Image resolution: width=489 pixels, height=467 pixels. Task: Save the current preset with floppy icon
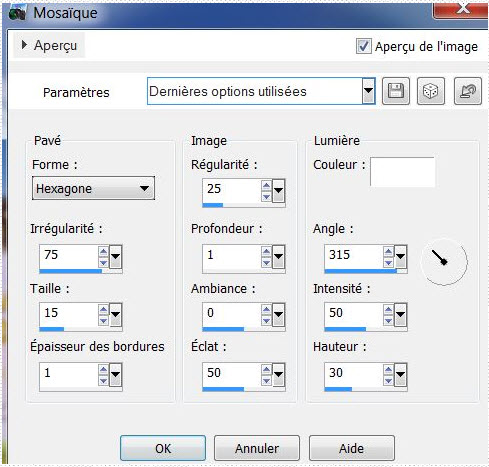[396, 91]
